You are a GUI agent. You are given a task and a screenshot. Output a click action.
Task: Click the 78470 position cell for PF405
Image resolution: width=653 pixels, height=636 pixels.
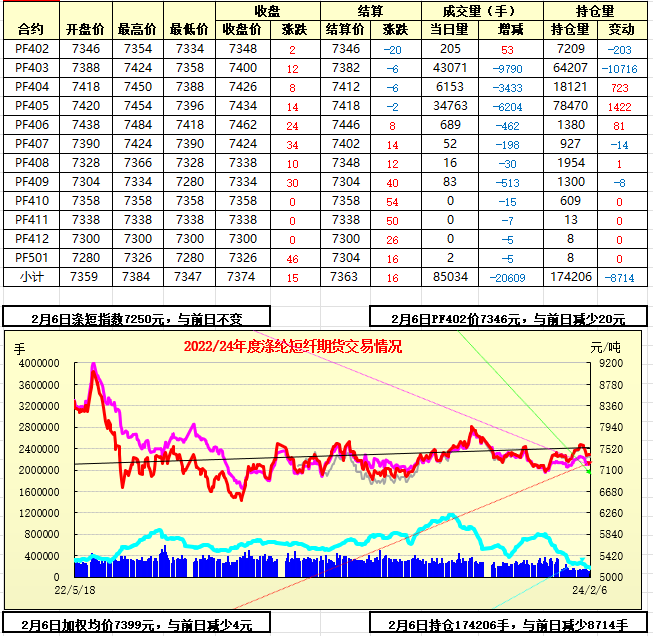pyautogui.click(x=569, y=105)
